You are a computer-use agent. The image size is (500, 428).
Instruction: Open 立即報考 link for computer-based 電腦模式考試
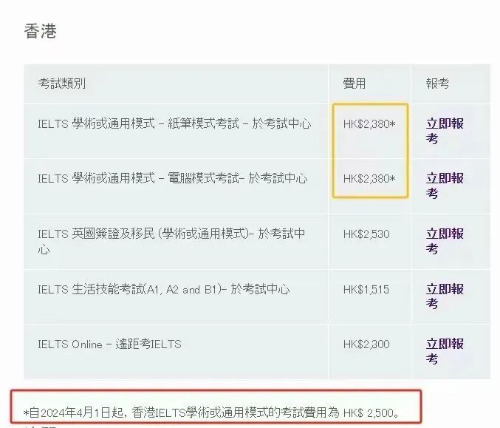coord(445,186)
